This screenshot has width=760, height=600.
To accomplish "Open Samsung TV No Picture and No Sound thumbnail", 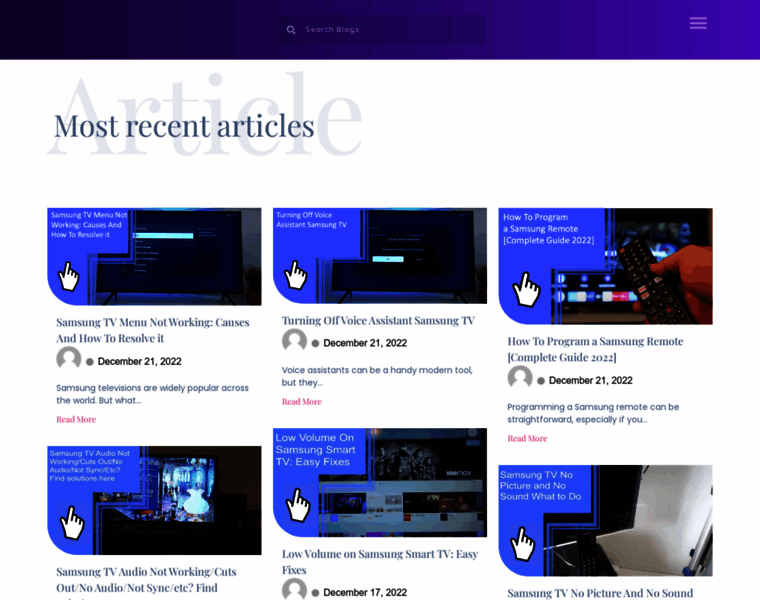I will (605, 521).
